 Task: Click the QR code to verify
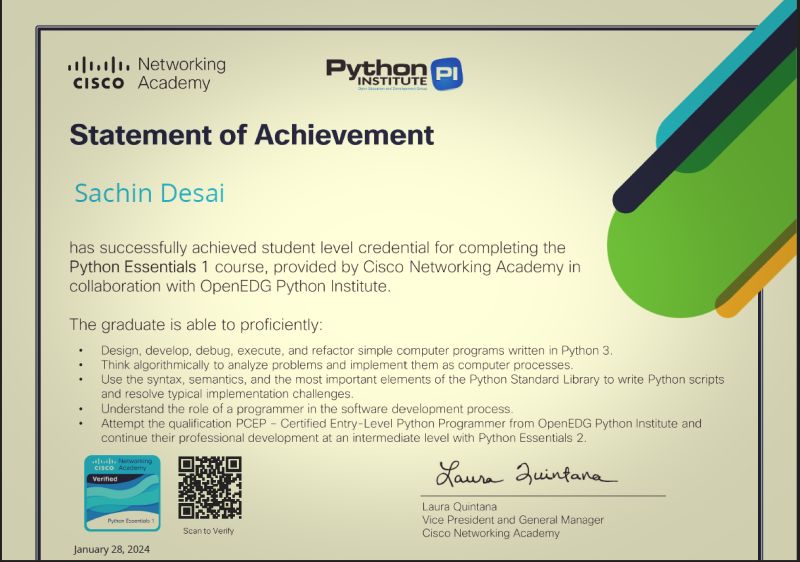pyautogui.click(x=210, y=488)
